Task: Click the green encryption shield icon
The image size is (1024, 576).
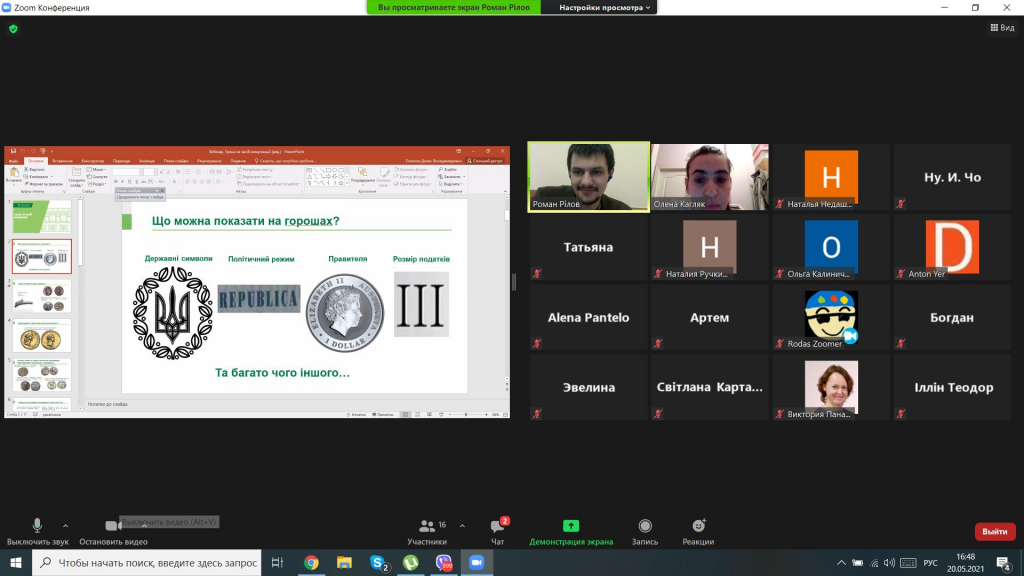Action: 13,29
